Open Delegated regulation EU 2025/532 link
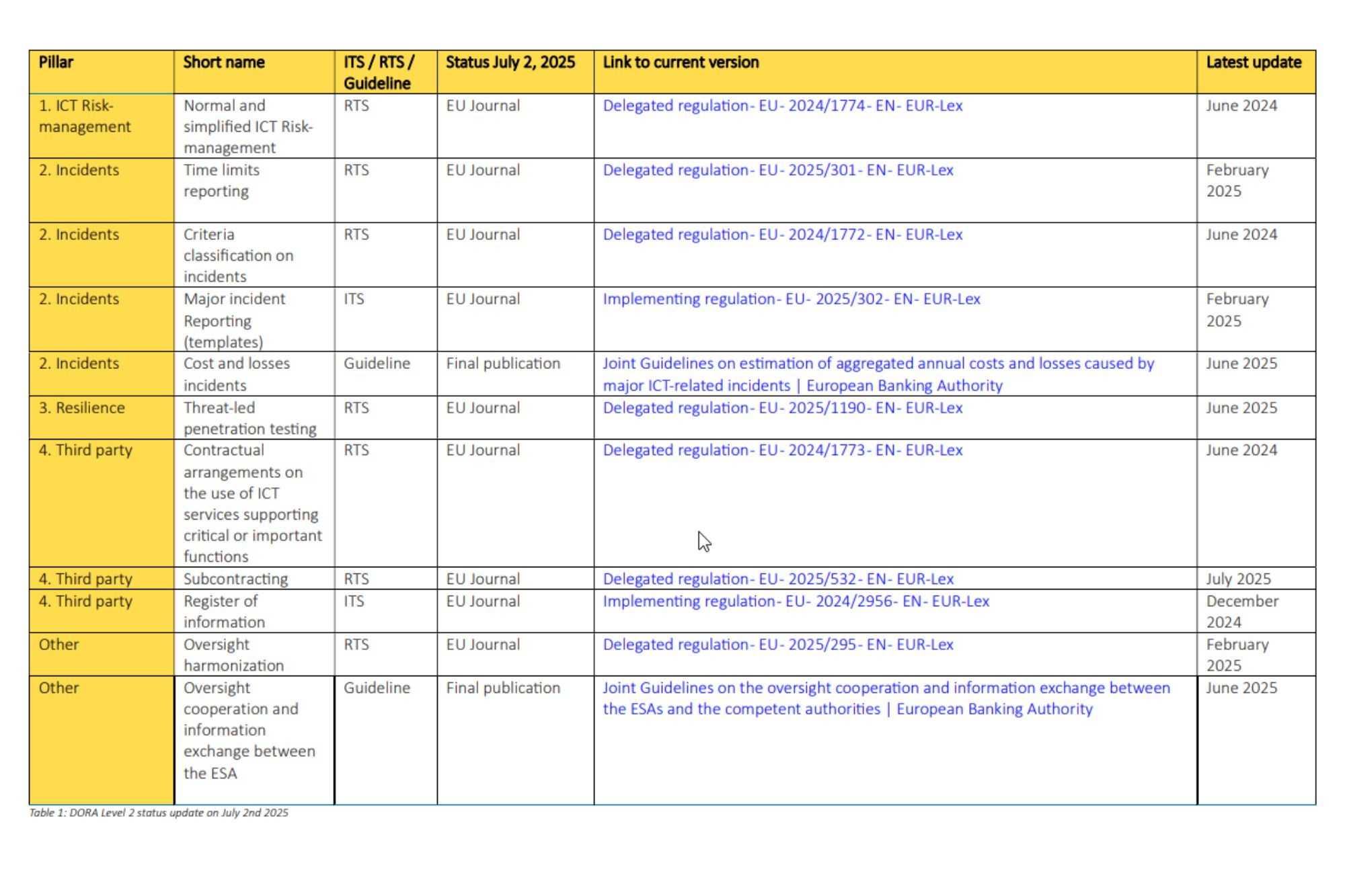Screen dimensions: 1345x896 pyautogui.click(x=777, y=579)
